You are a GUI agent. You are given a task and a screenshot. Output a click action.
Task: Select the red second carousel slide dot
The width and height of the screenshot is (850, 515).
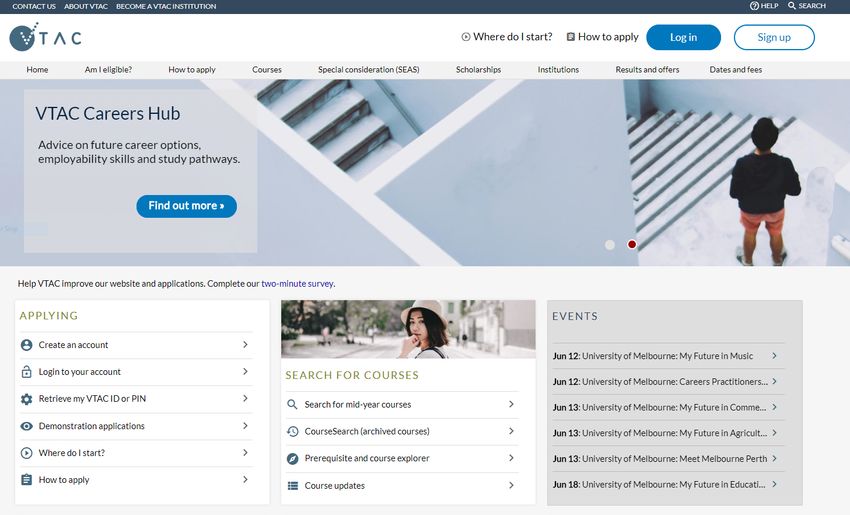tap(632, 244)
